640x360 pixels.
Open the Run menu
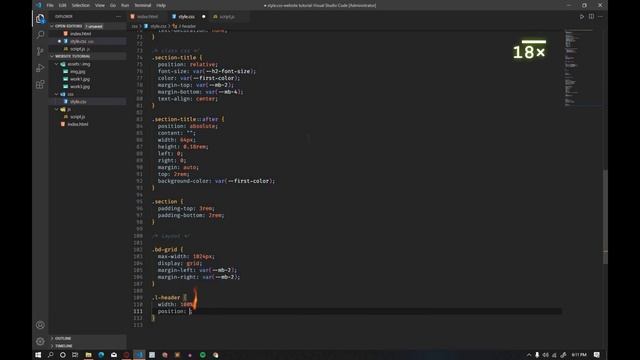point(125,5)
